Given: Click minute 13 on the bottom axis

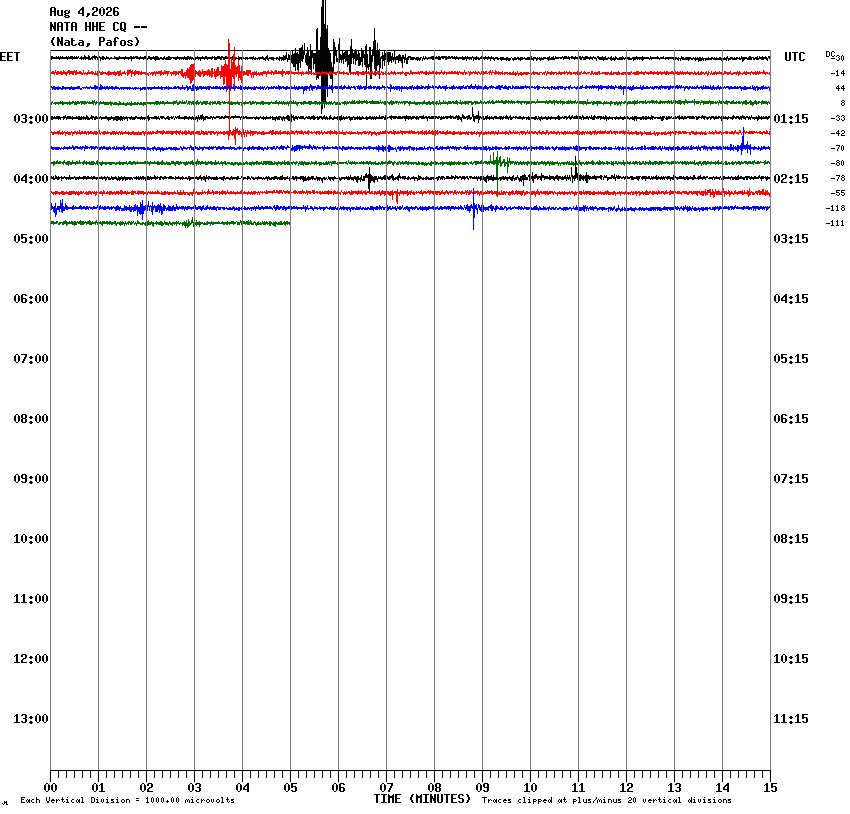Looking at the screenshot, I should coord(674,788).
